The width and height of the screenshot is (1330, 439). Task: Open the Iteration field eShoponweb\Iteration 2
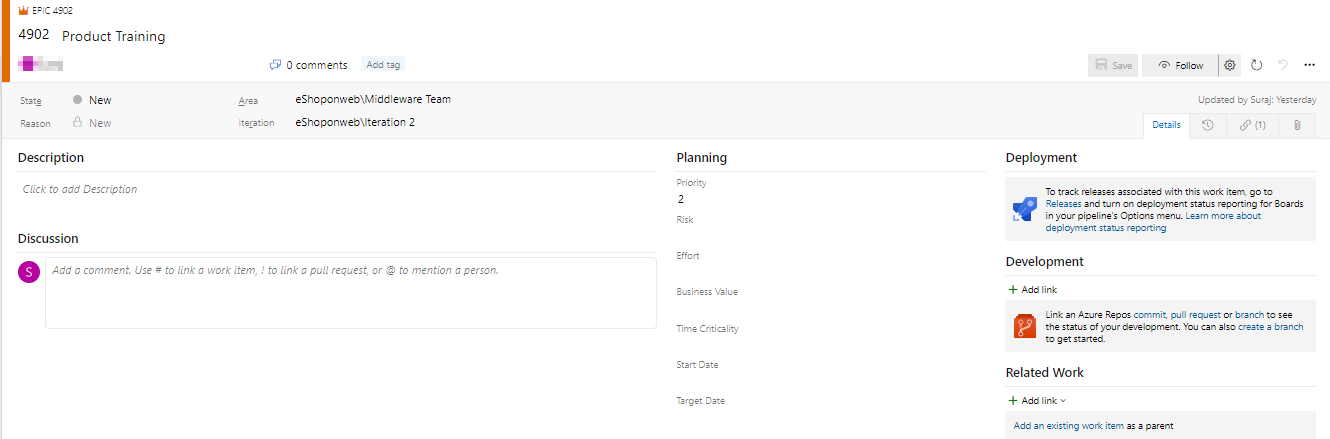click(355, 123)
